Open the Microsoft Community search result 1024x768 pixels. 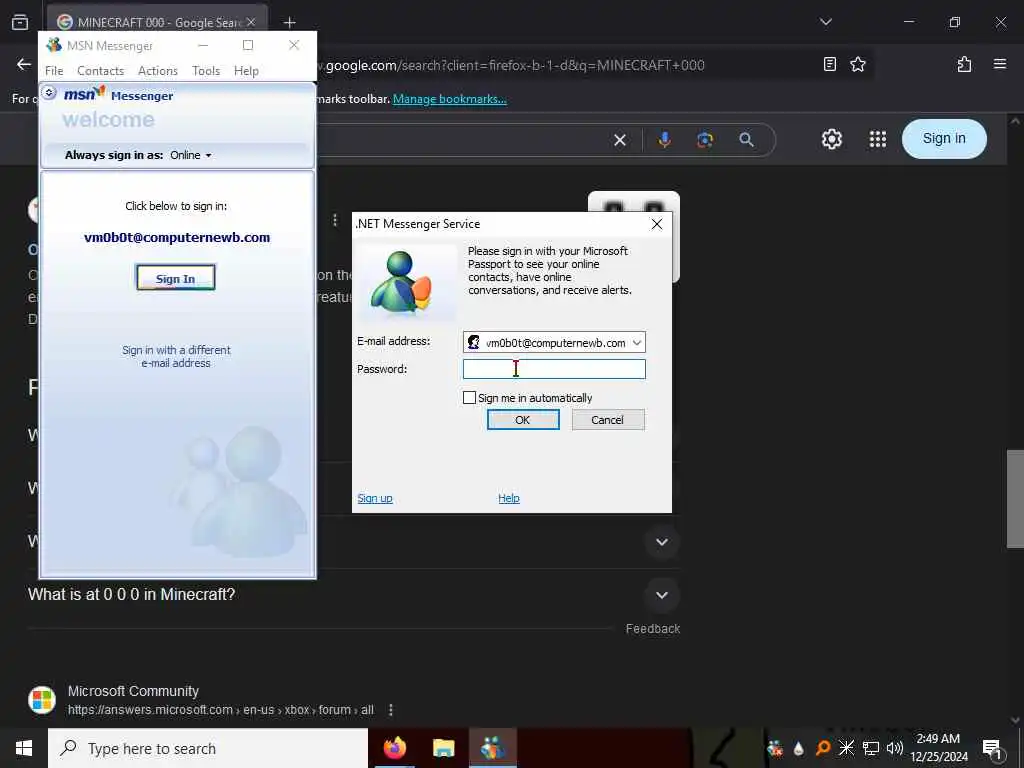tap(133, 691)
